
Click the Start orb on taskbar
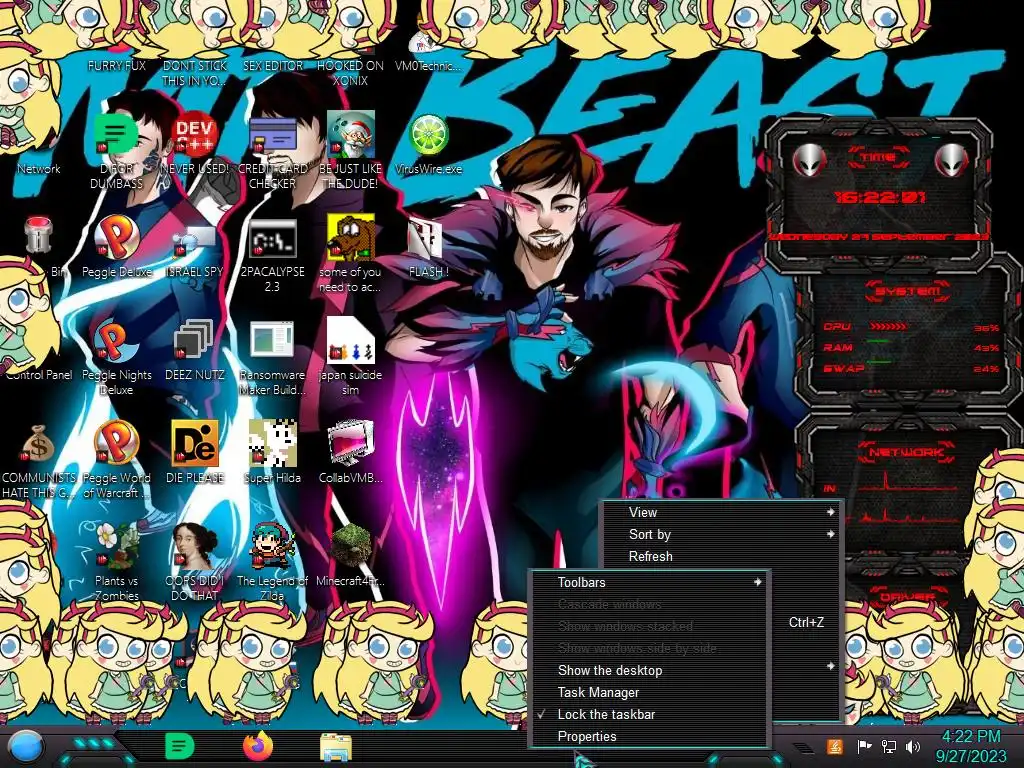[25, 746]
